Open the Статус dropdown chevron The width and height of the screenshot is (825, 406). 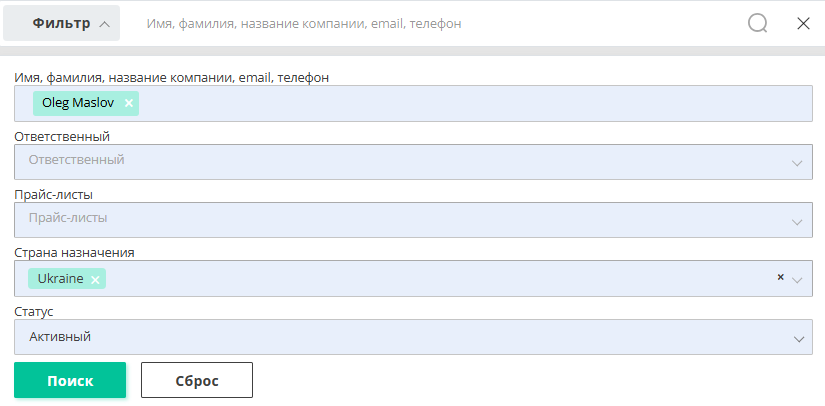(799, 339)
